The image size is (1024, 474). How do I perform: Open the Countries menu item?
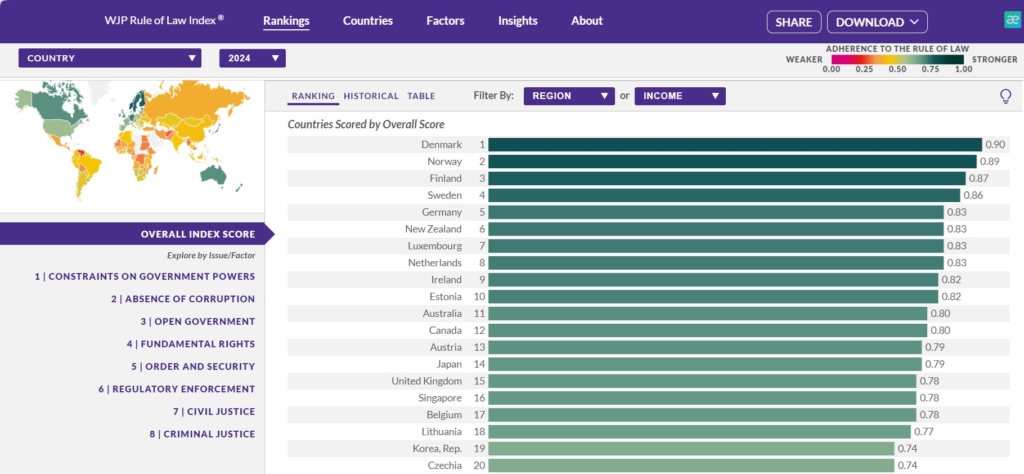[367, 21]
